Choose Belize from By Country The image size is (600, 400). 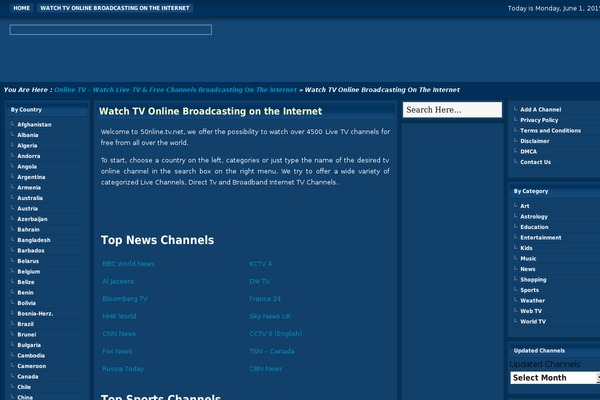pyautogui.click(x=26, y=282)
